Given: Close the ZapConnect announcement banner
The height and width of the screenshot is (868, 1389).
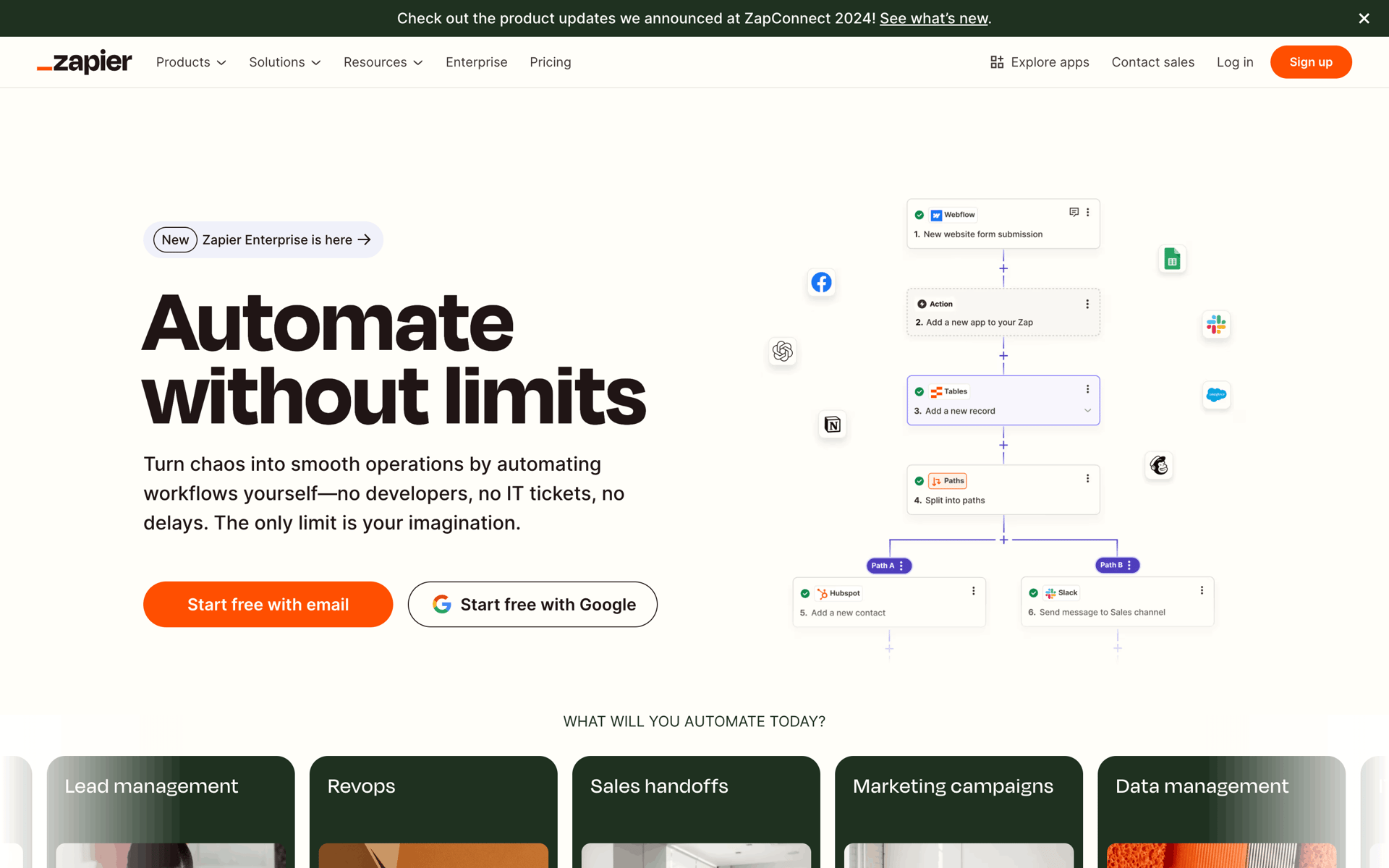Looking at the screenshot, I should (x=1364, y=18).
